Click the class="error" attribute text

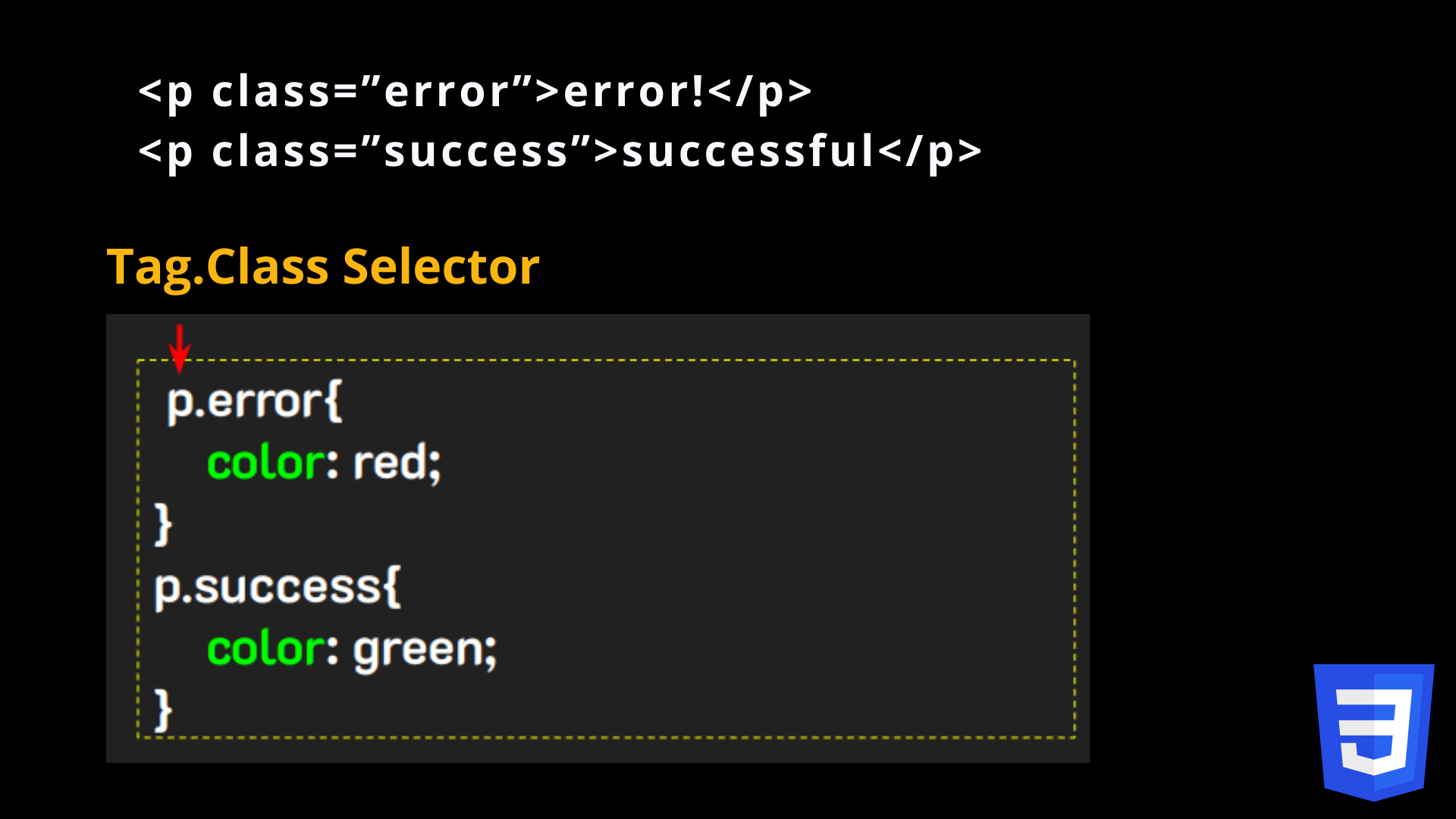coord(372,92)
